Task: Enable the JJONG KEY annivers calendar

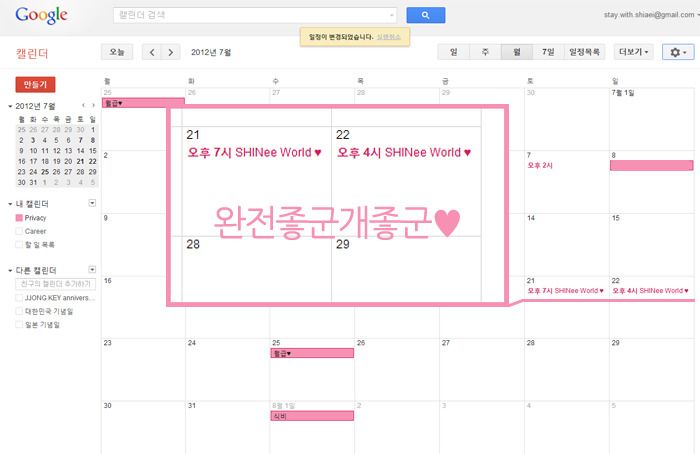Action: click(x=19, y=298)
